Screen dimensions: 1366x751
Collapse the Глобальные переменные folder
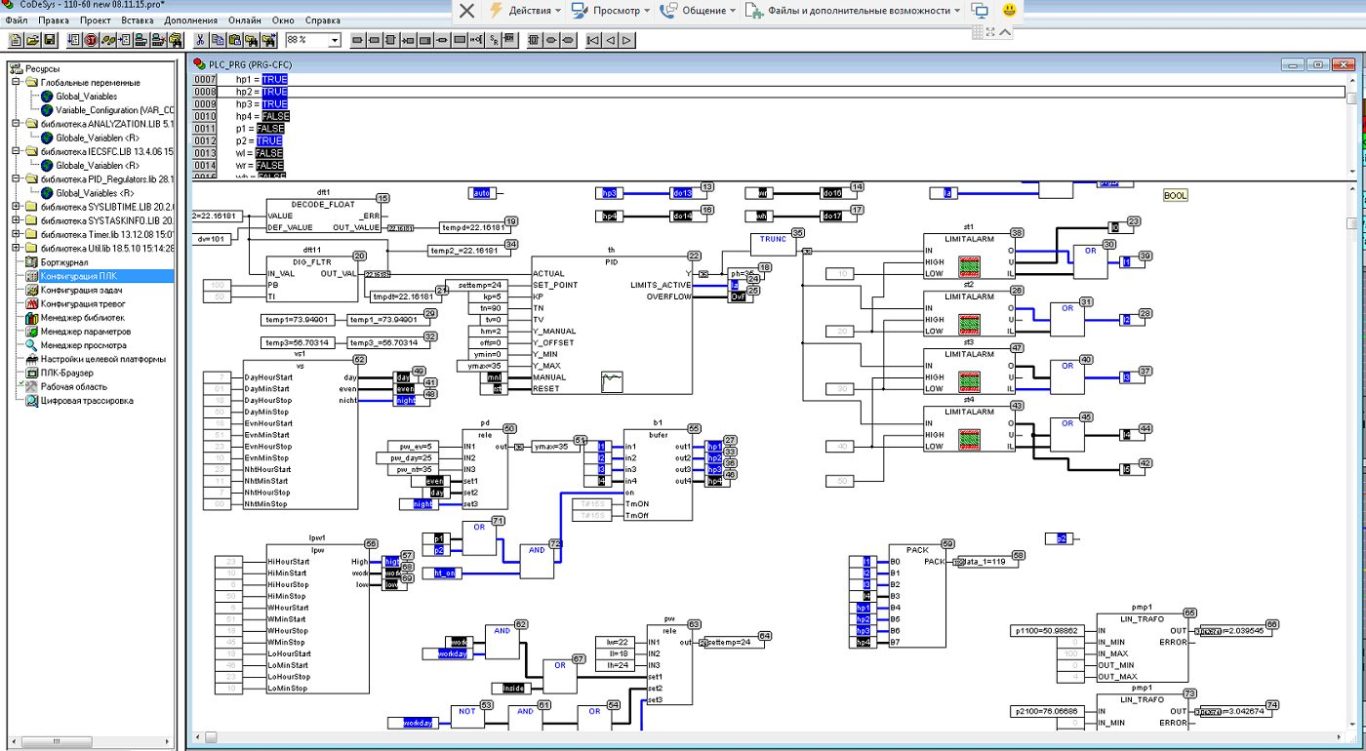tap(17, 83)
